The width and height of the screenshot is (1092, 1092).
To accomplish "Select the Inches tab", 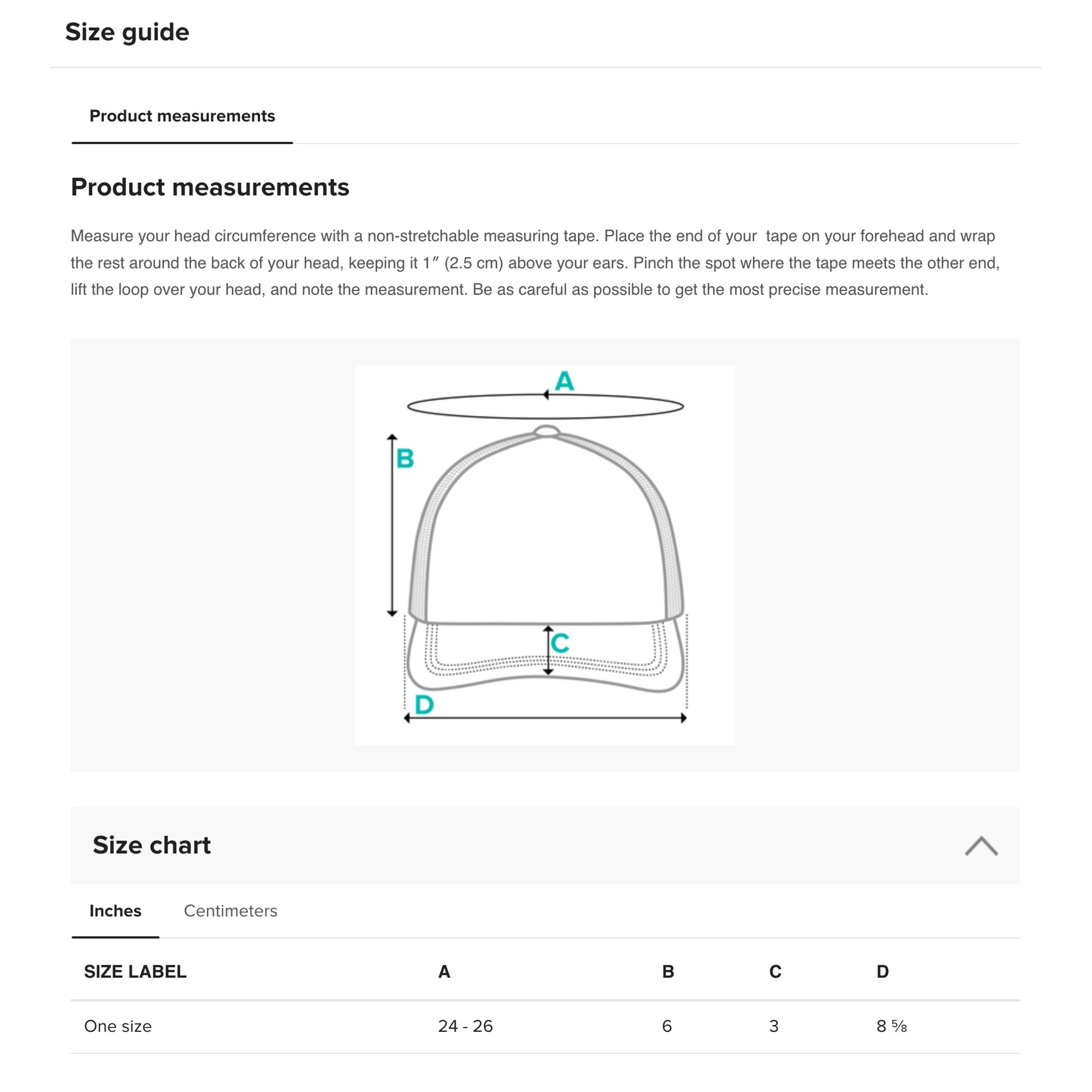I will (x=115, y=911).
